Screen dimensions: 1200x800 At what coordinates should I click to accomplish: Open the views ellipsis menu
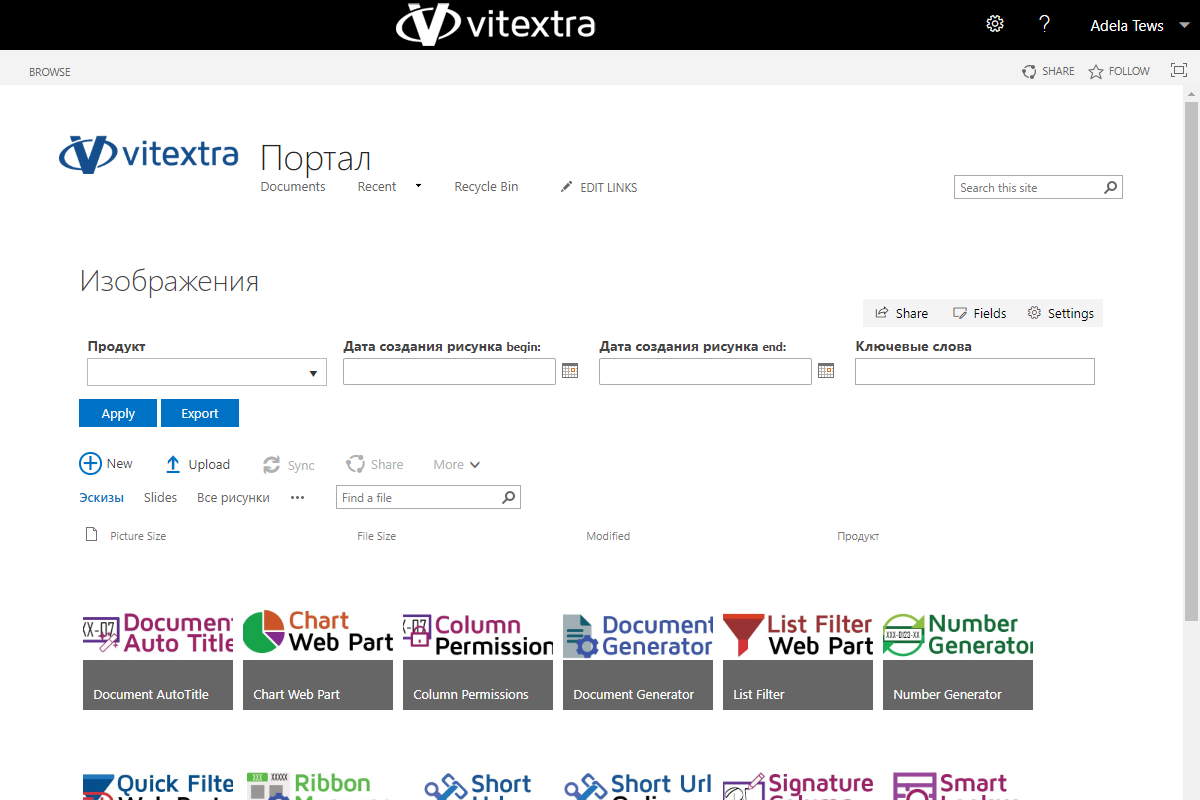[297, 498]
